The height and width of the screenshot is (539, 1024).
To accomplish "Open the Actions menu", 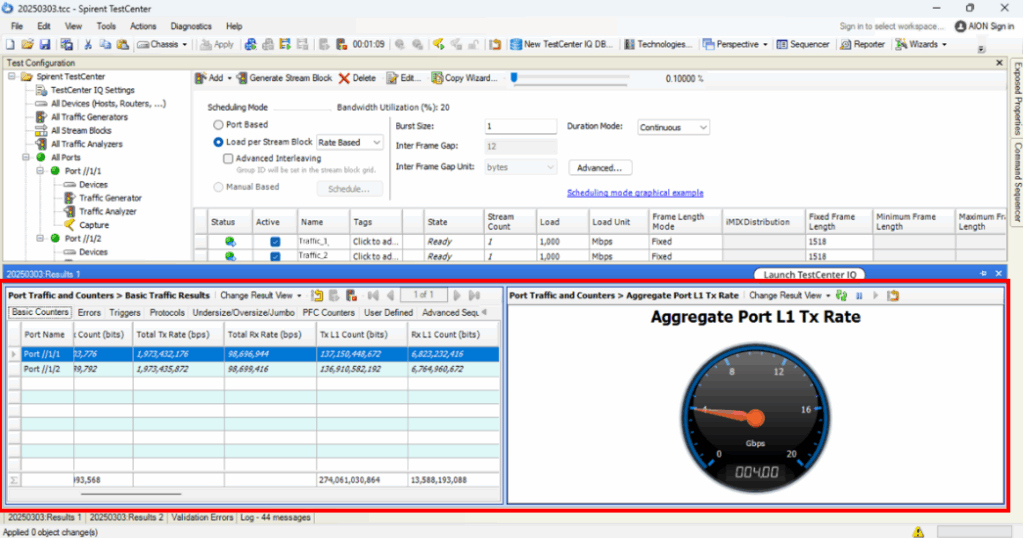I will pos(143,26).
